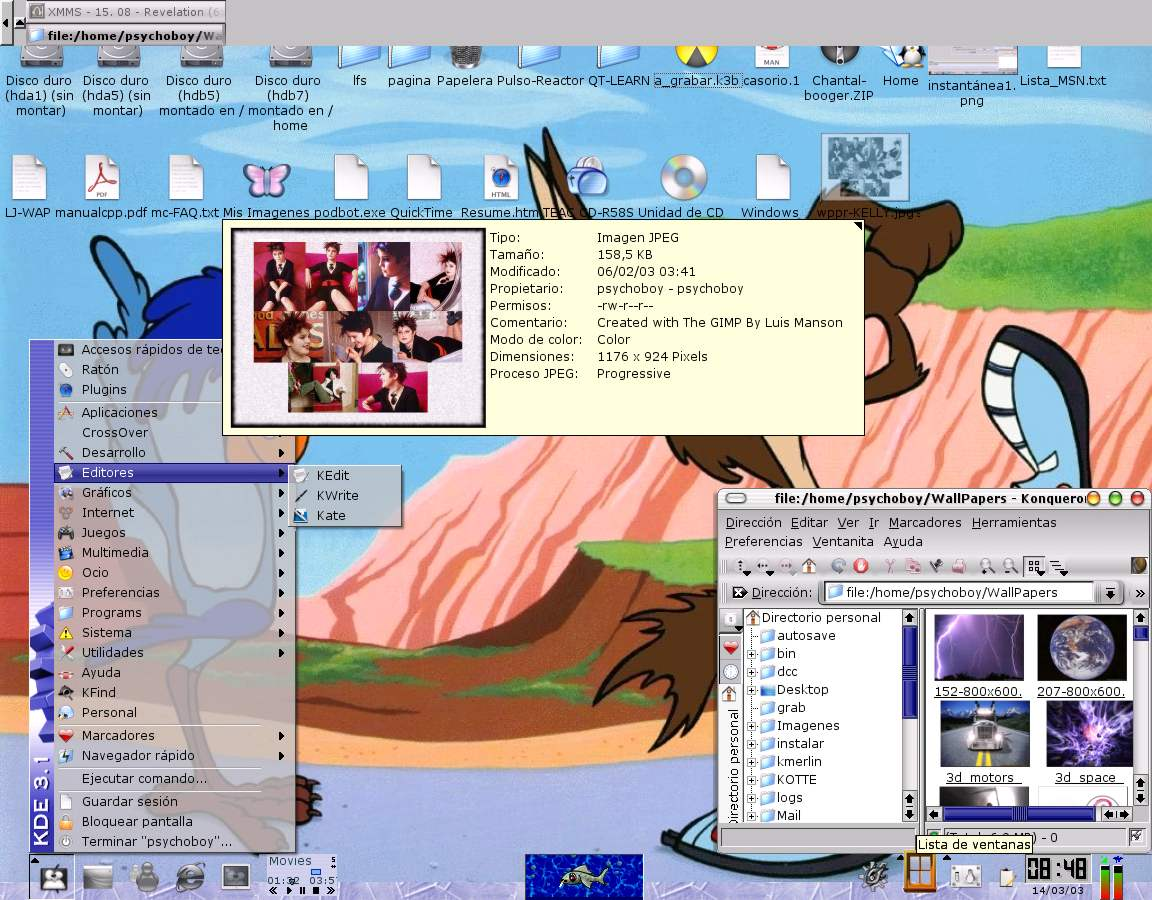Viewport: 1152px width, 900px height.
Task: Select KWrite from Editores submenu
Action: 345,495
